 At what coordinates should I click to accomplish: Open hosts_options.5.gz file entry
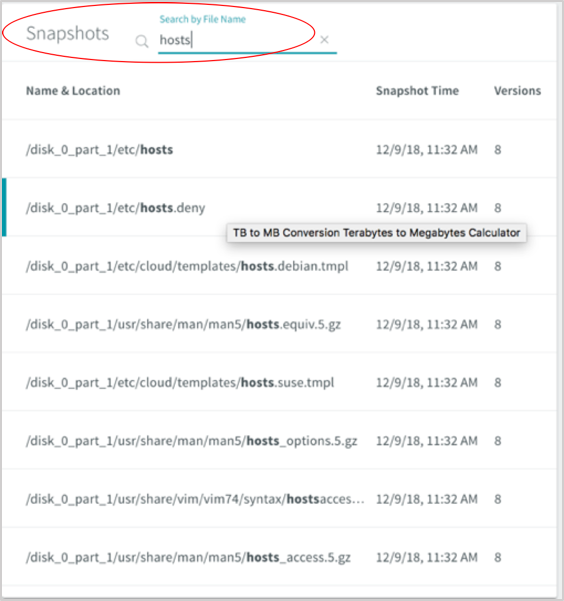[279, 440]
